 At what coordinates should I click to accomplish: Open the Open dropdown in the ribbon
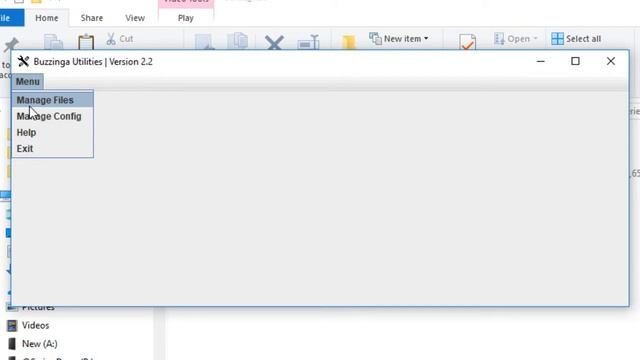516,39
